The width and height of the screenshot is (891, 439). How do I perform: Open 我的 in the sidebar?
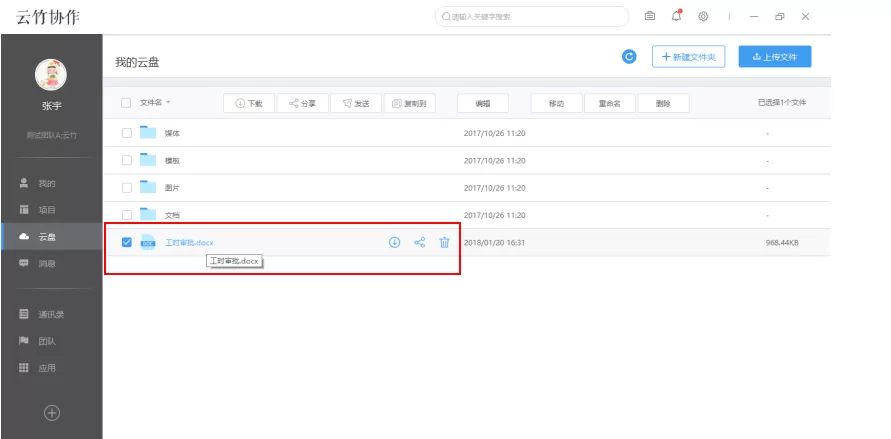click(x=52, y=183)
